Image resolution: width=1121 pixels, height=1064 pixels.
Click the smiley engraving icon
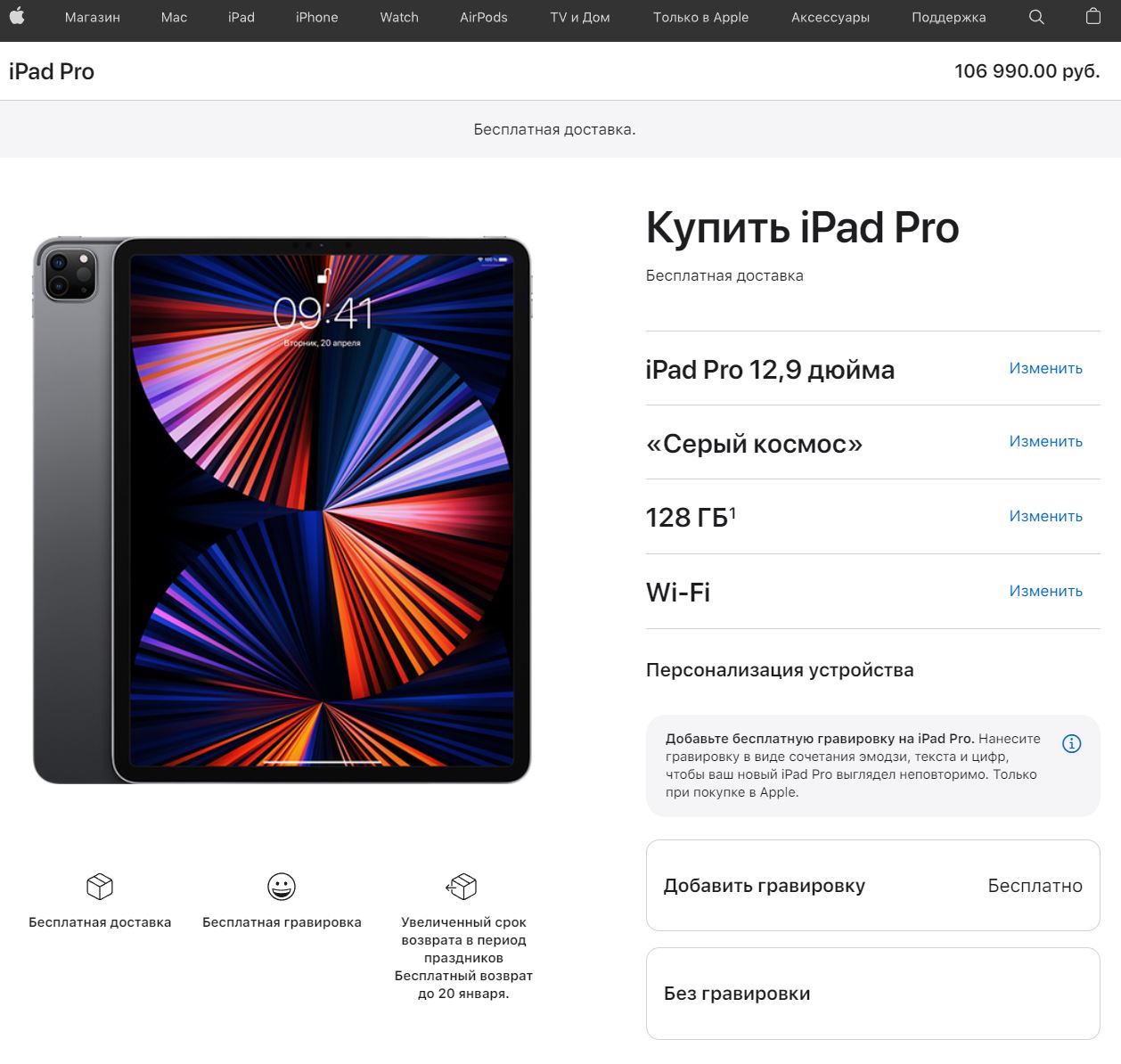(x=282, y=887)
